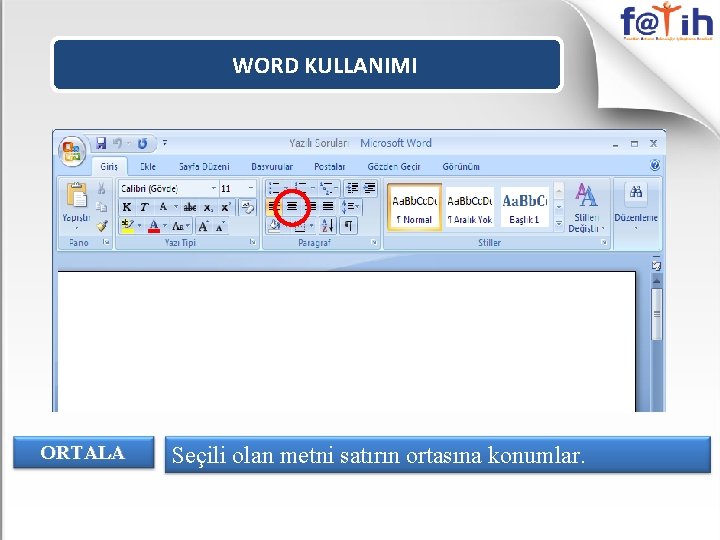Open the Calibri (Gövde) font name dropdown
This screenshot has height=540, width=720.
click(214, 188)
